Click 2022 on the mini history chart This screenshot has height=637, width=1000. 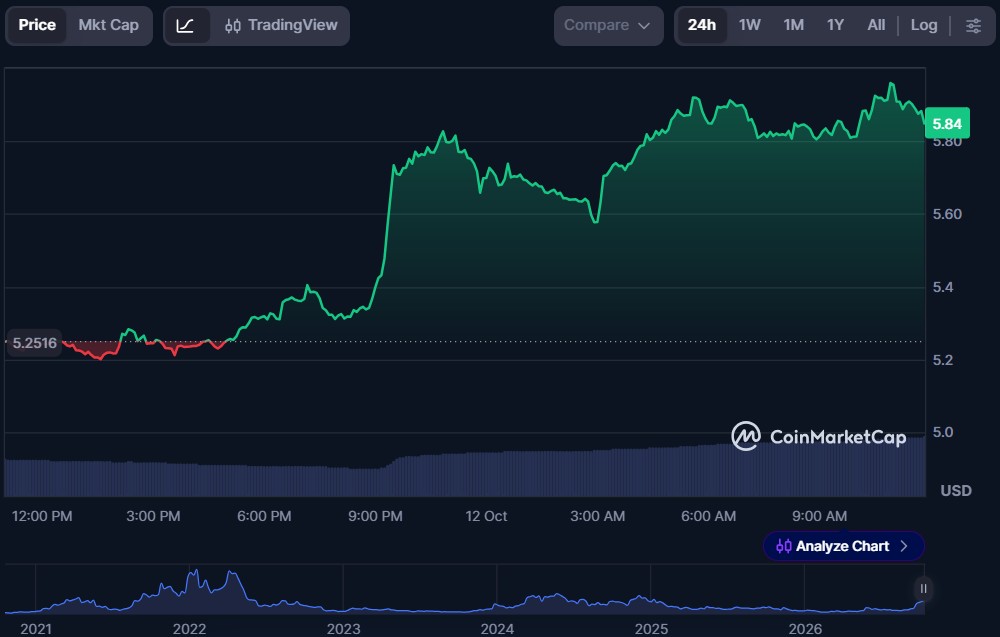click(x=189, y=629)
